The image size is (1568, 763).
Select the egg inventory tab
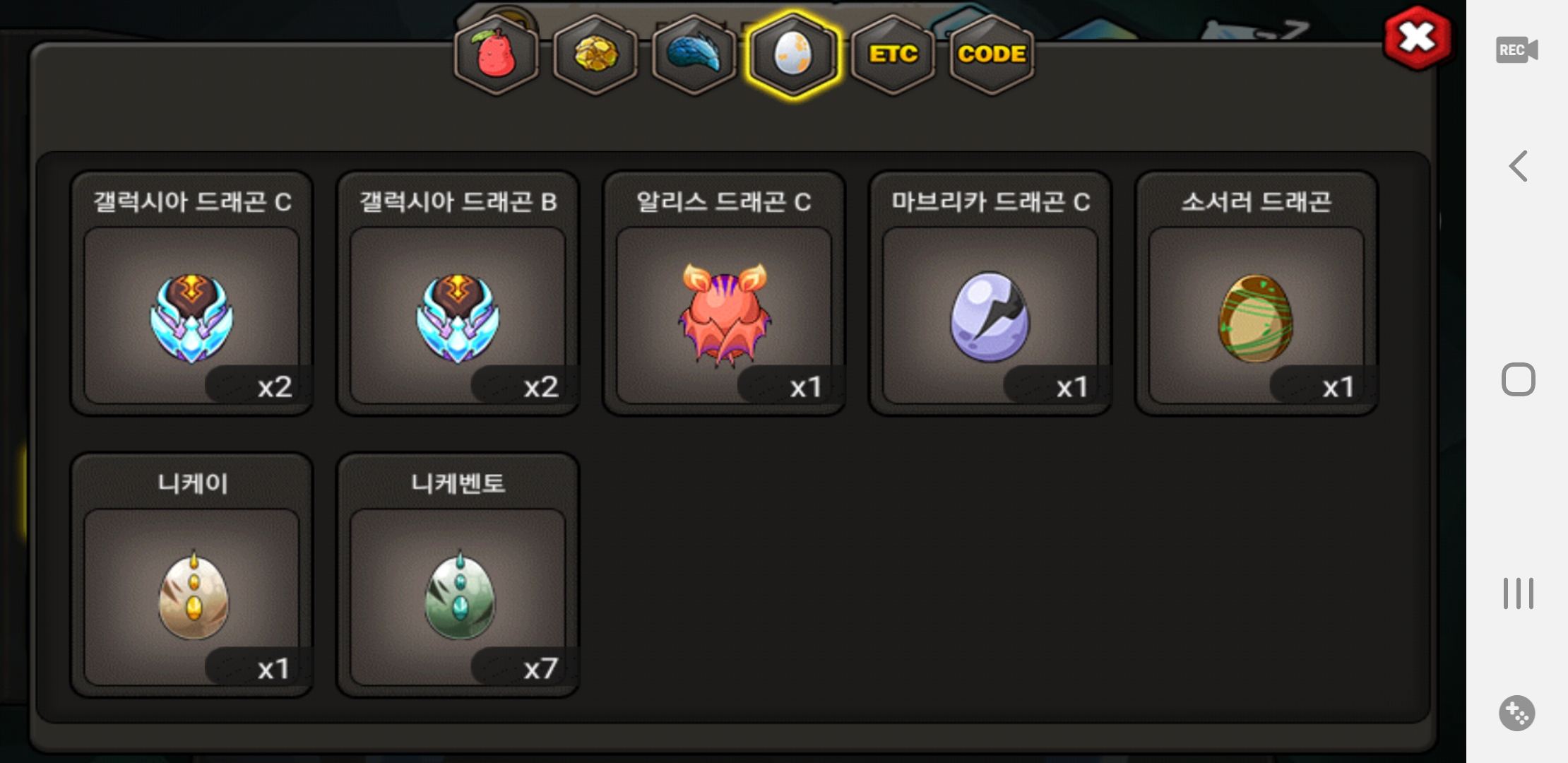[793, 55]
